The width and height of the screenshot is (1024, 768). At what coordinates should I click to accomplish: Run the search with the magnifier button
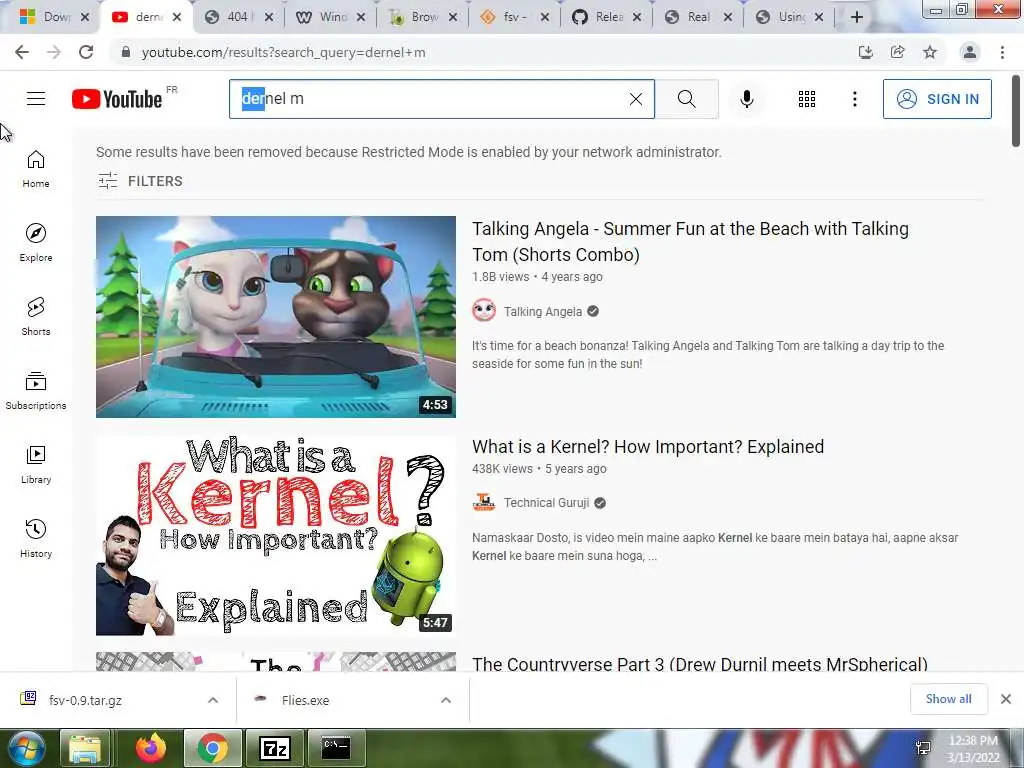coord(686,99)
